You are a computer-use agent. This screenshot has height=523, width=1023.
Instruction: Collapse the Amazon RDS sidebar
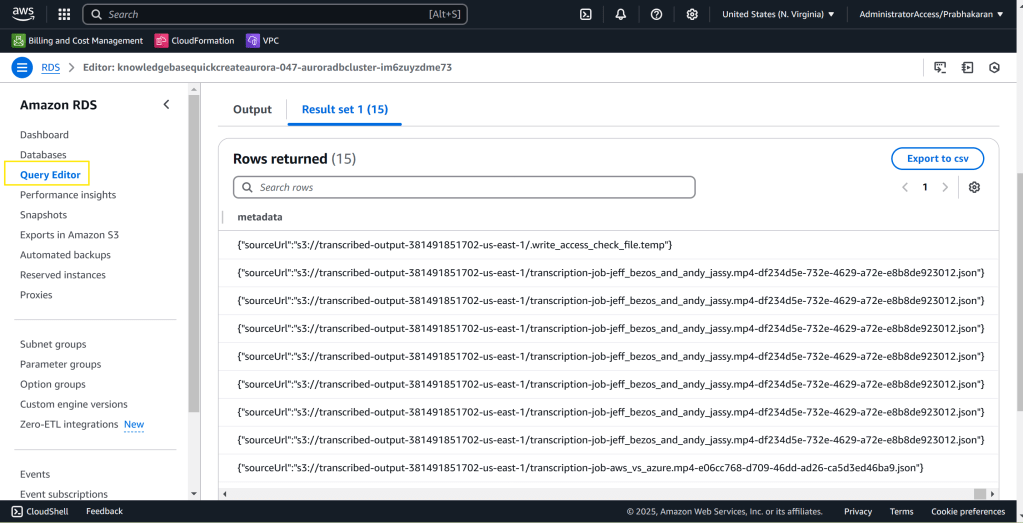point(166,105)
